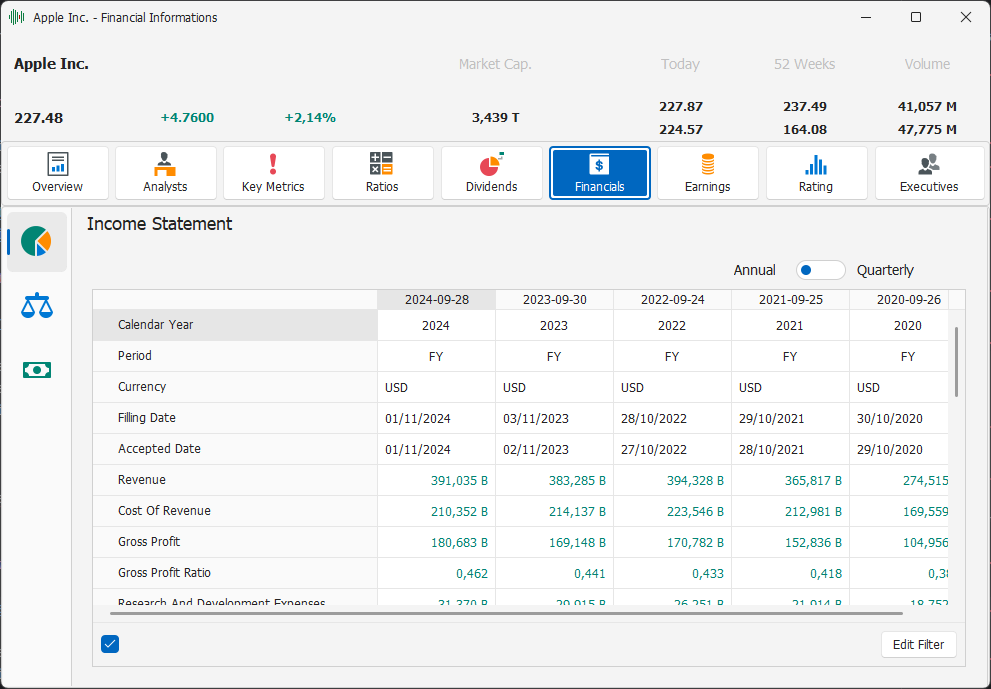Click the horizontal scrollbar under the table
This screenshot has width=991, height=689.
[506, 613]
